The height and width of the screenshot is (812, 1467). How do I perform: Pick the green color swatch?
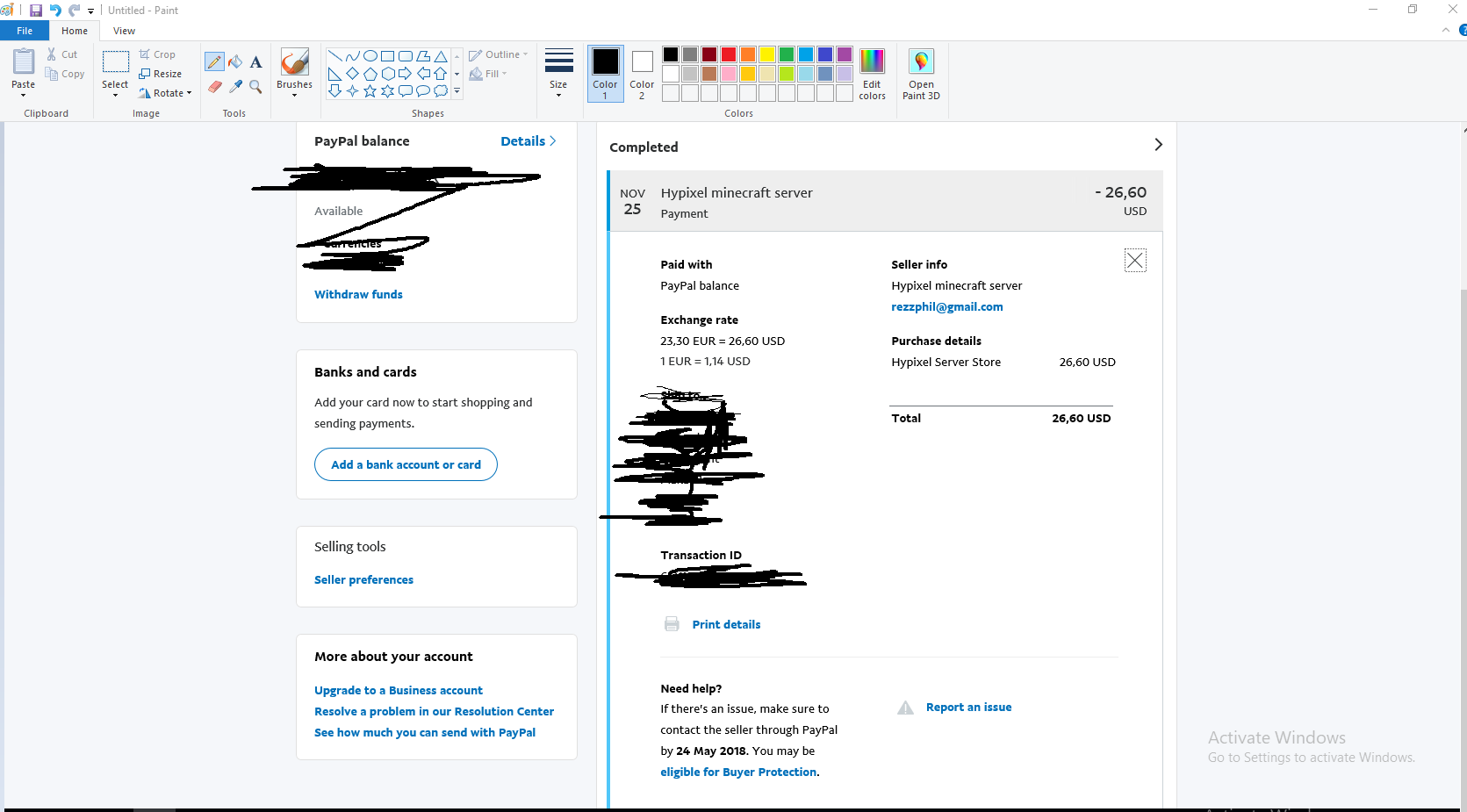click(787, 54)
